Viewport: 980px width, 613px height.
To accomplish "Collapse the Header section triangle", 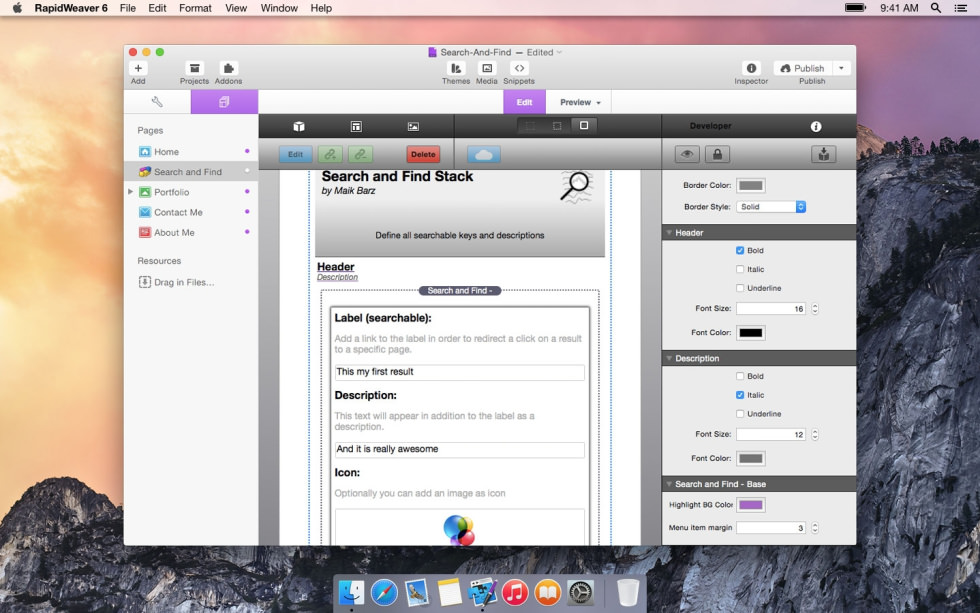I will pyautogui.click(x=669, y=232).
